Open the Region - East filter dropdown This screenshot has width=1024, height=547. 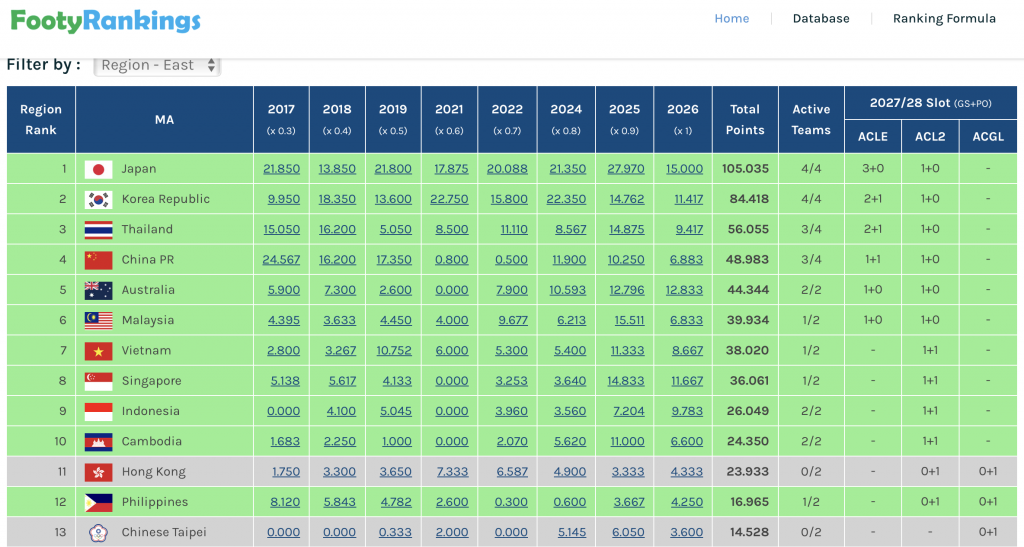157,65
